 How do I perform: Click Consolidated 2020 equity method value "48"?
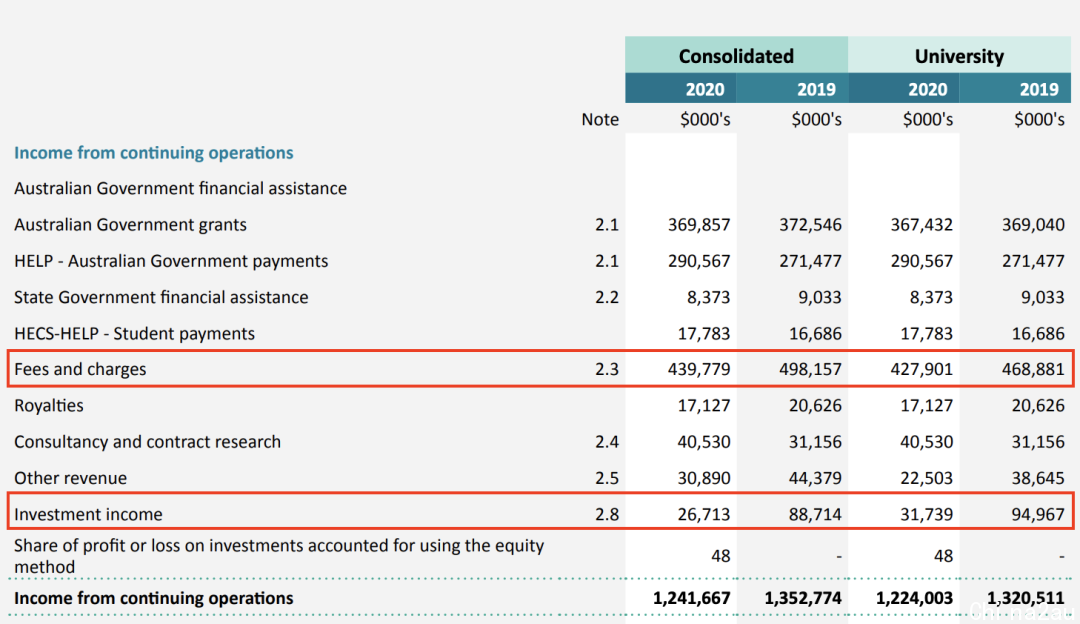tap(720, 556)
